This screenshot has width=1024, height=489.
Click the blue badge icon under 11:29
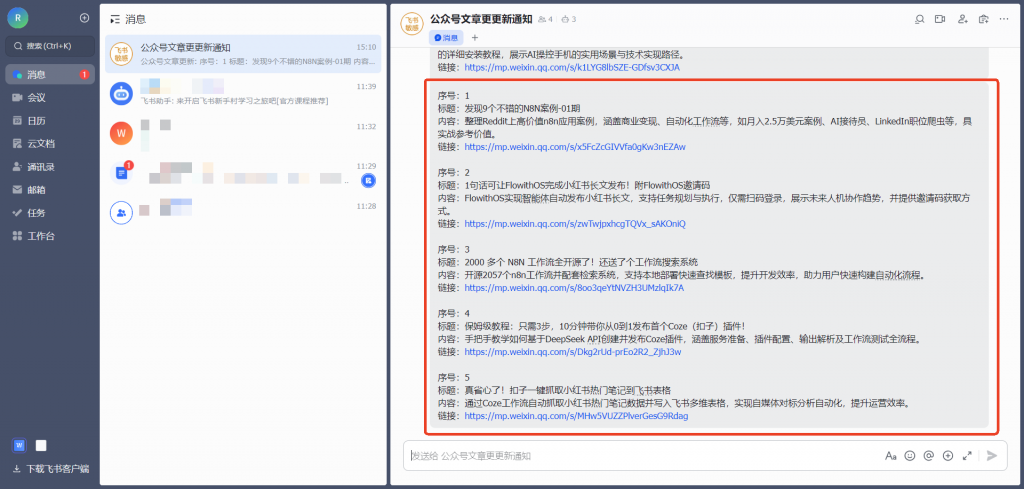pyautogui.click(x=368, y=180)
